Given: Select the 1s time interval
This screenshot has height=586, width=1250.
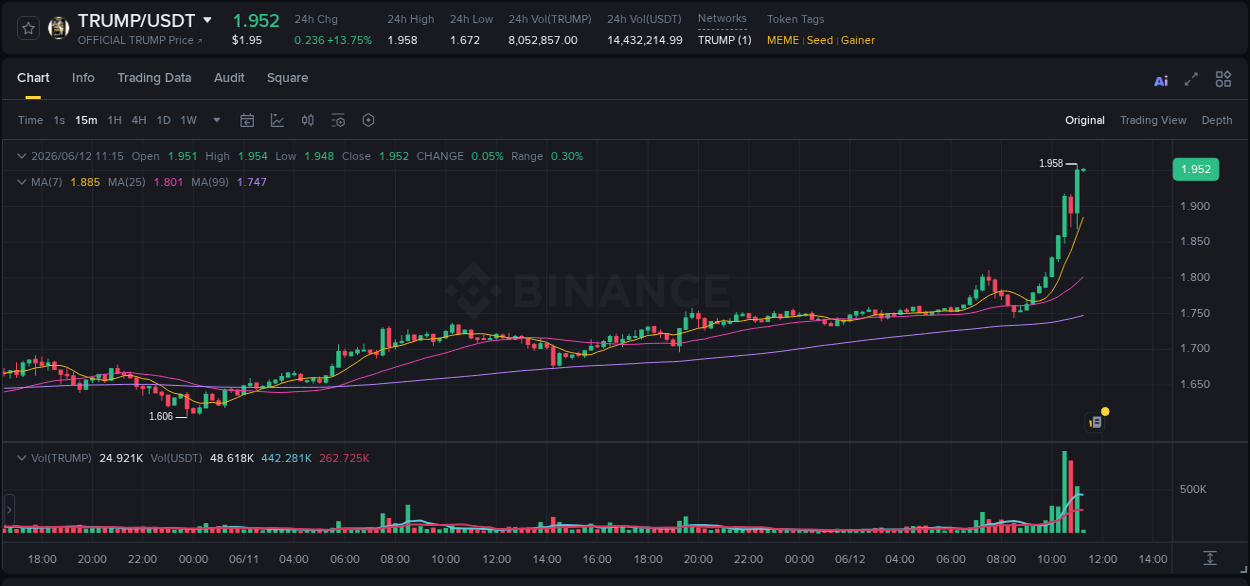Looking at the screenshot, I should (x=59, y=120).
